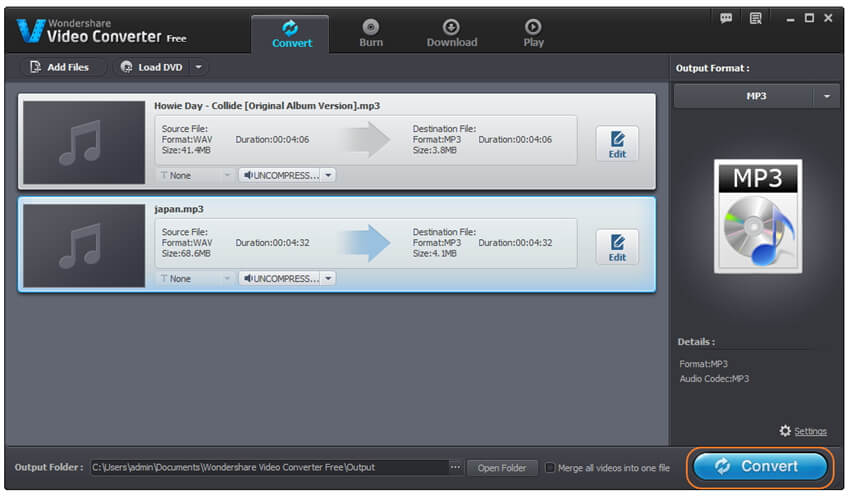Click the register list icon in title bar
Viewport: 850px width, 499px height.
(x=755, y=18)
